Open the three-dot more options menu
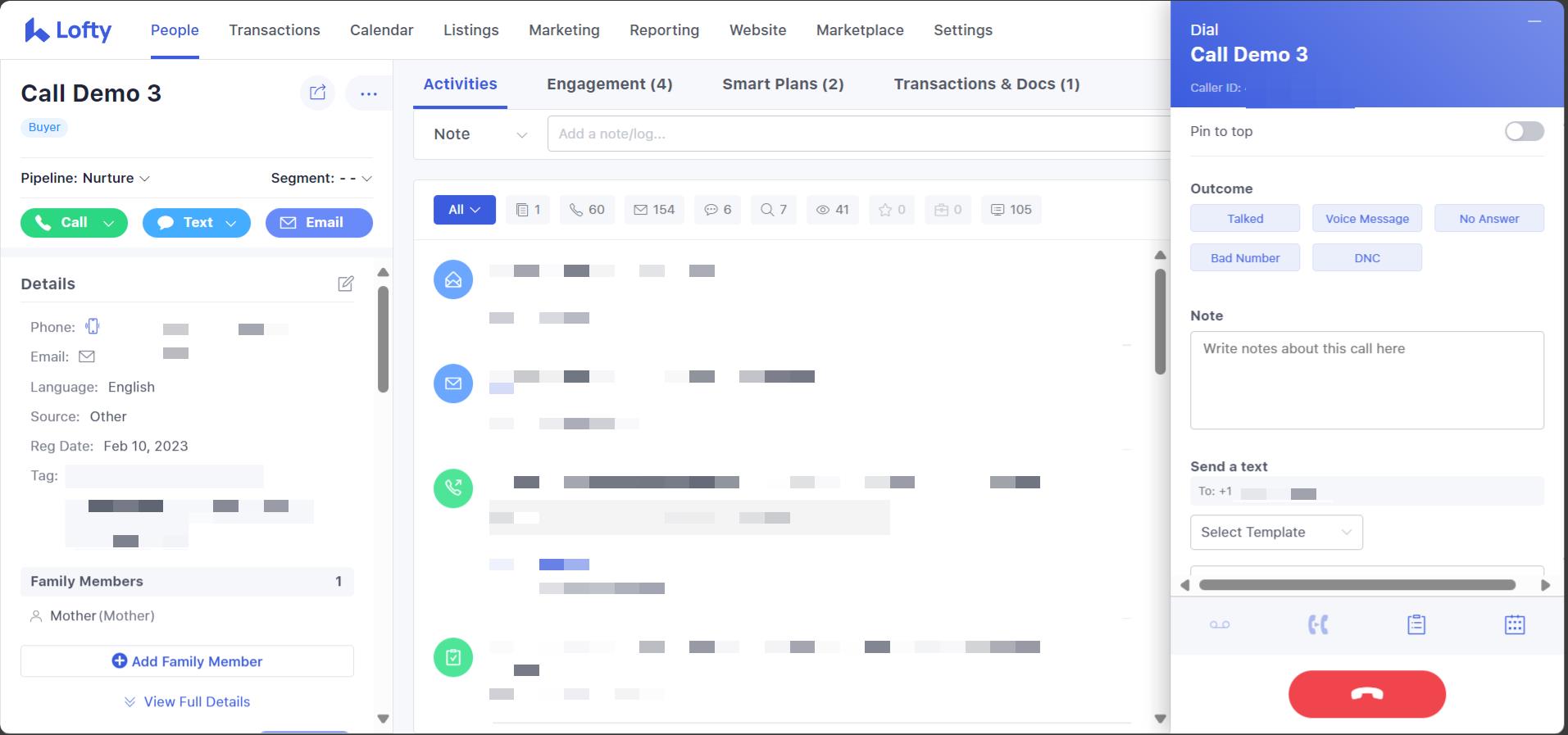This screenshot has width=1568, height=735. pos(368,93)
